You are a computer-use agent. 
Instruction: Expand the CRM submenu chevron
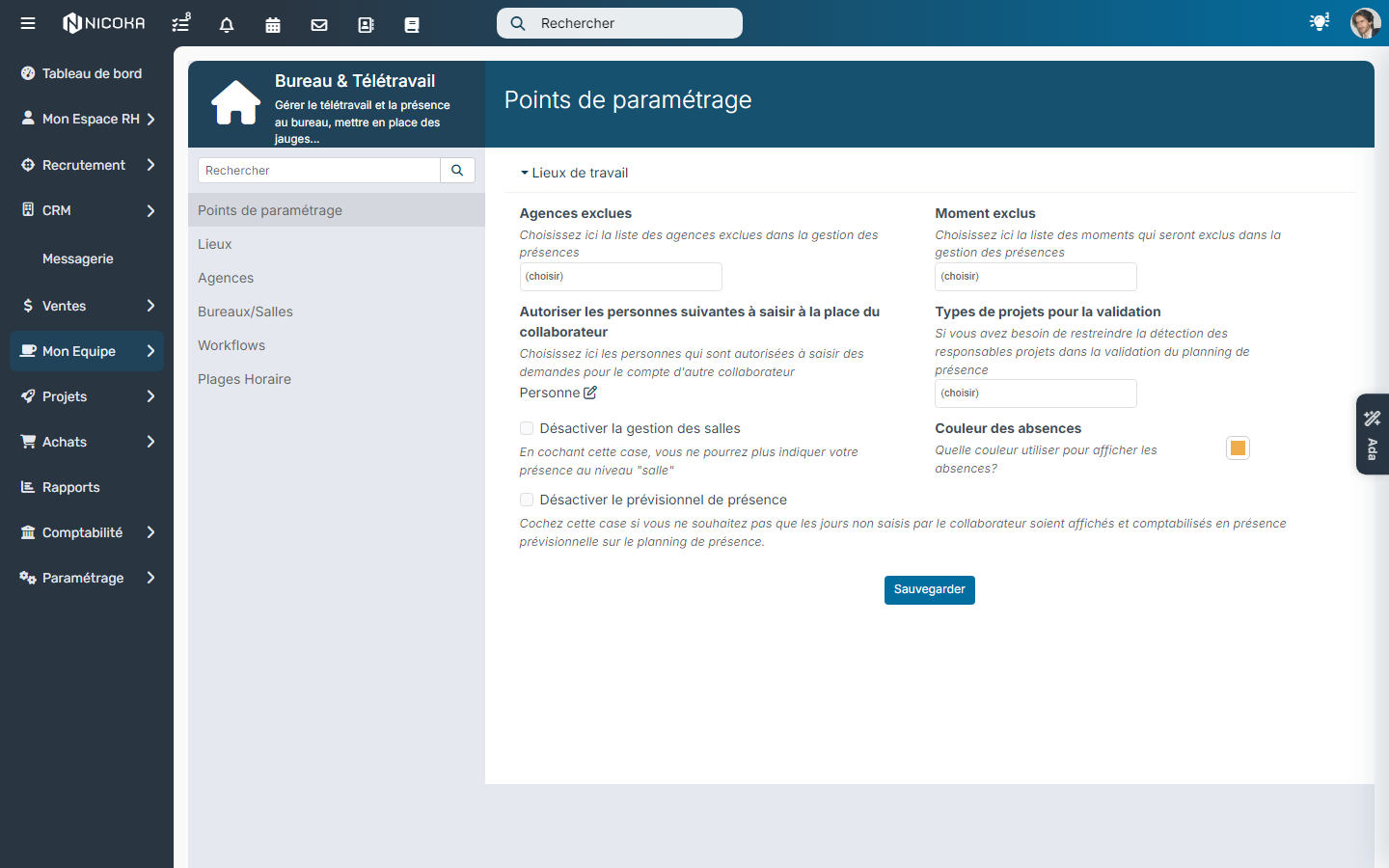coord(150,210)
